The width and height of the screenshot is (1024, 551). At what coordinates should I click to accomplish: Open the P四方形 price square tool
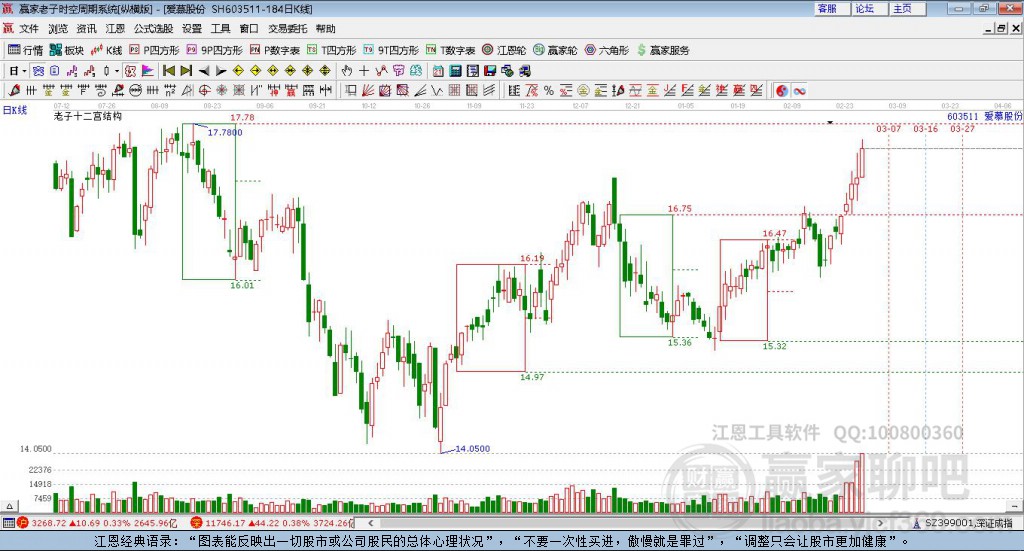click(x=154, y=50)
